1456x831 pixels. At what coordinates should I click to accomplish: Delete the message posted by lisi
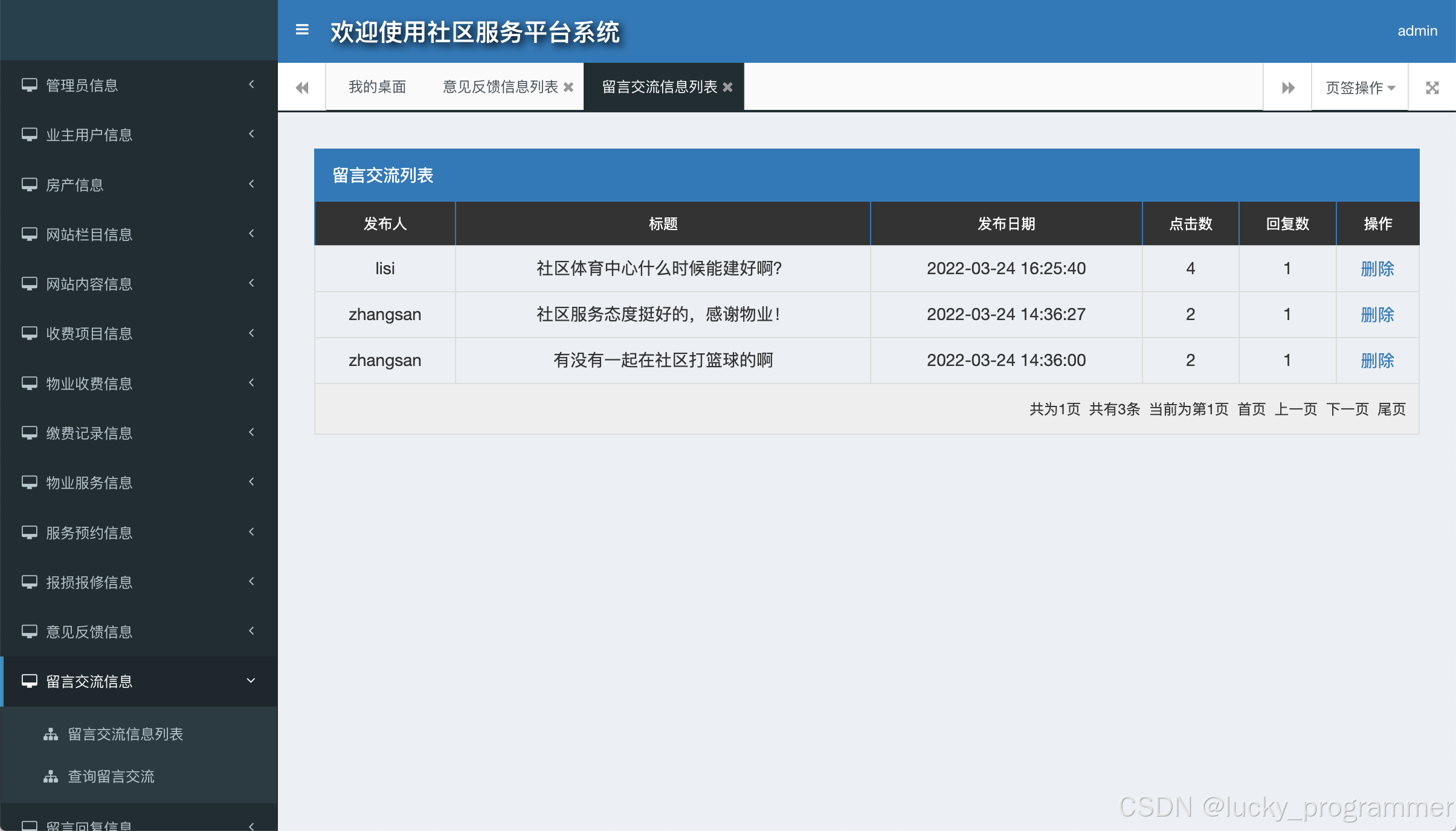(x=1377, y=268)
